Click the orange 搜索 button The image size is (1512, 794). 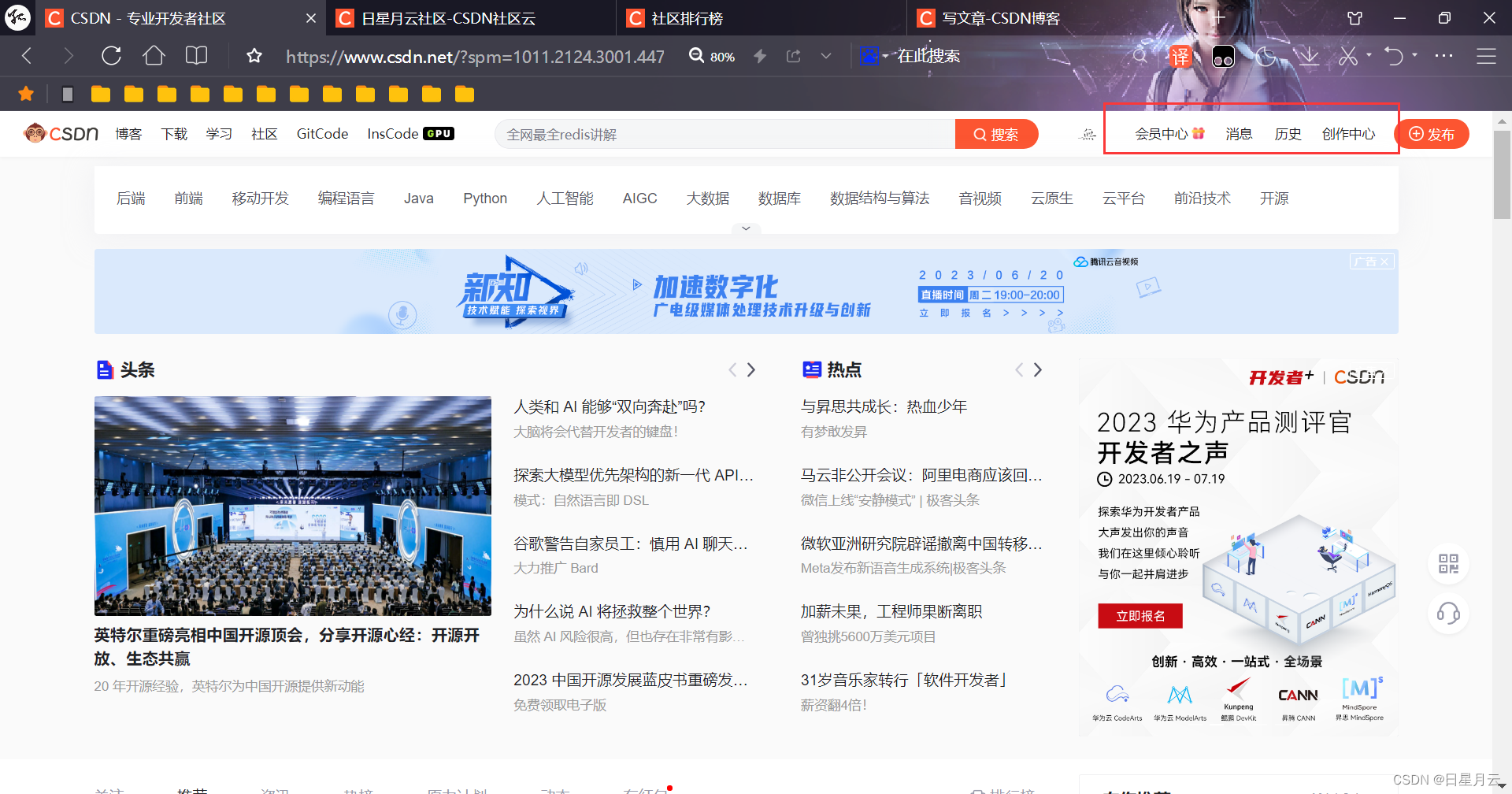[996, 134]
